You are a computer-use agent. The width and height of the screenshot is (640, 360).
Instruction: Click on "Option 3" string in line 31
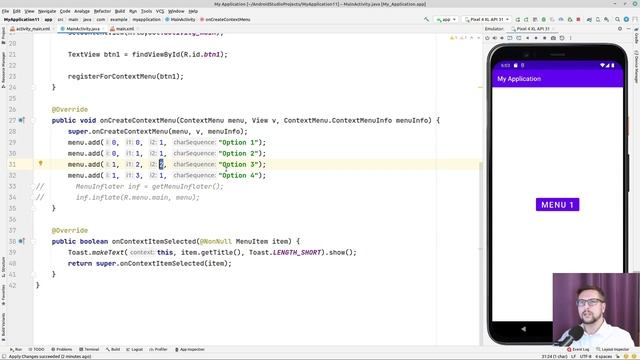(238, 164)
